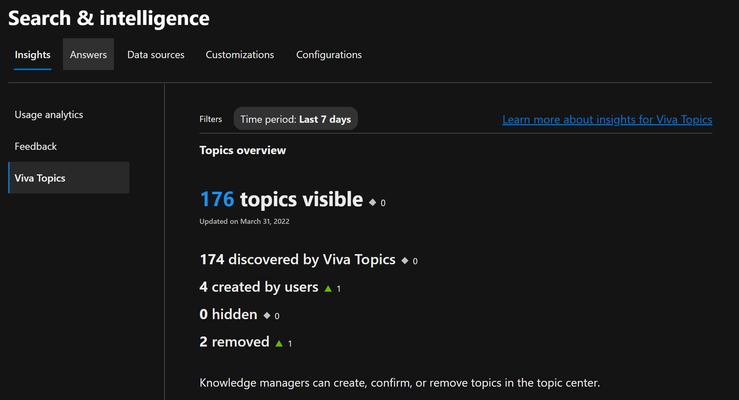
Task: Open the Insights tab
Action: click(x=33, y=55)
